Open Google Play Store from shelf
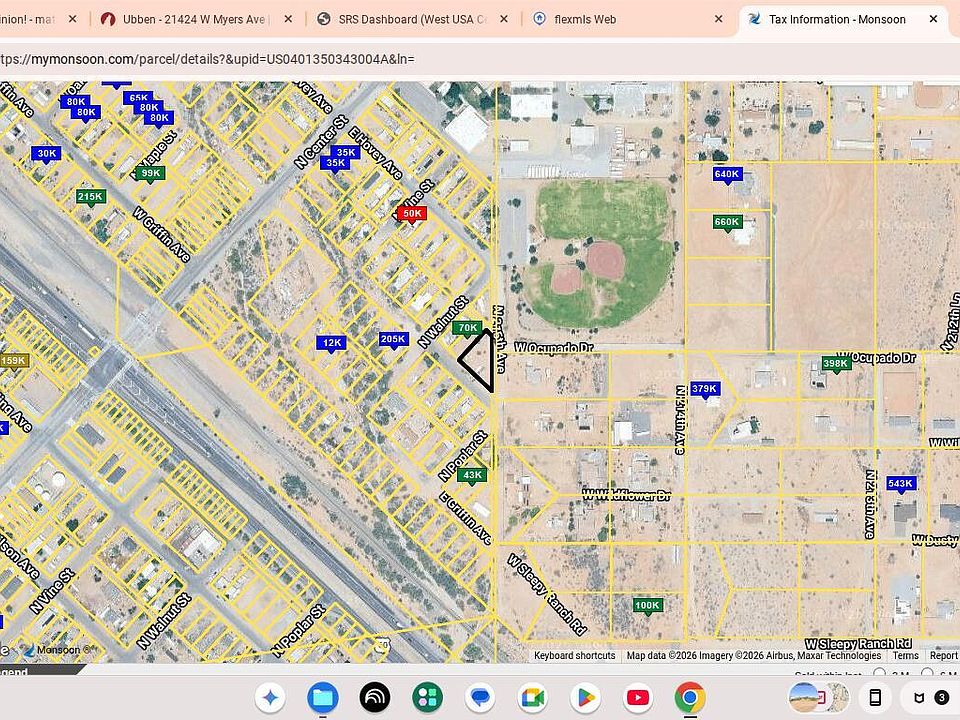Image resolution: width=960 pixels, height=720 pixels. (585, 698)
